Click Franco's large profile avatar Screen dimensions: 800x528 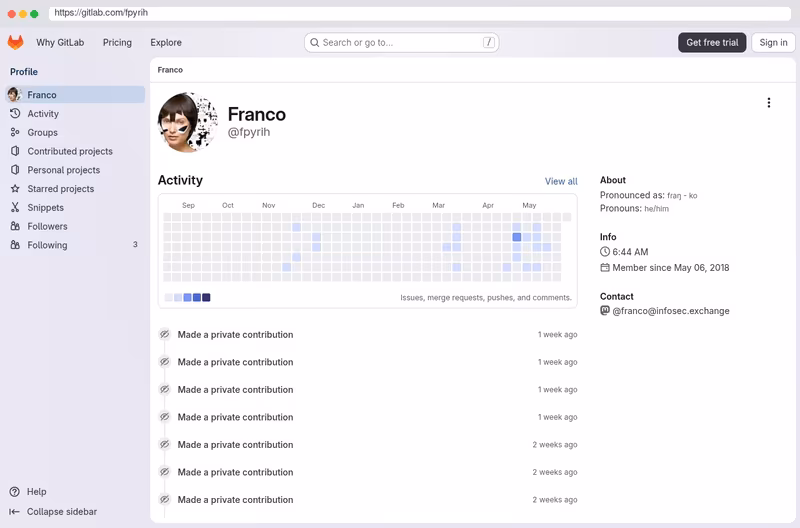click(188, 122)
